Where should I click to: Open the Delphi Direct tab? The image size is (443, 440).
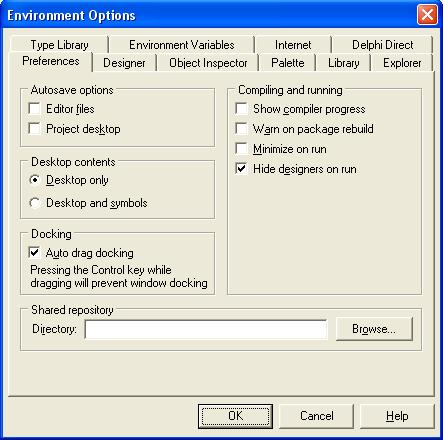click(382, 45)
